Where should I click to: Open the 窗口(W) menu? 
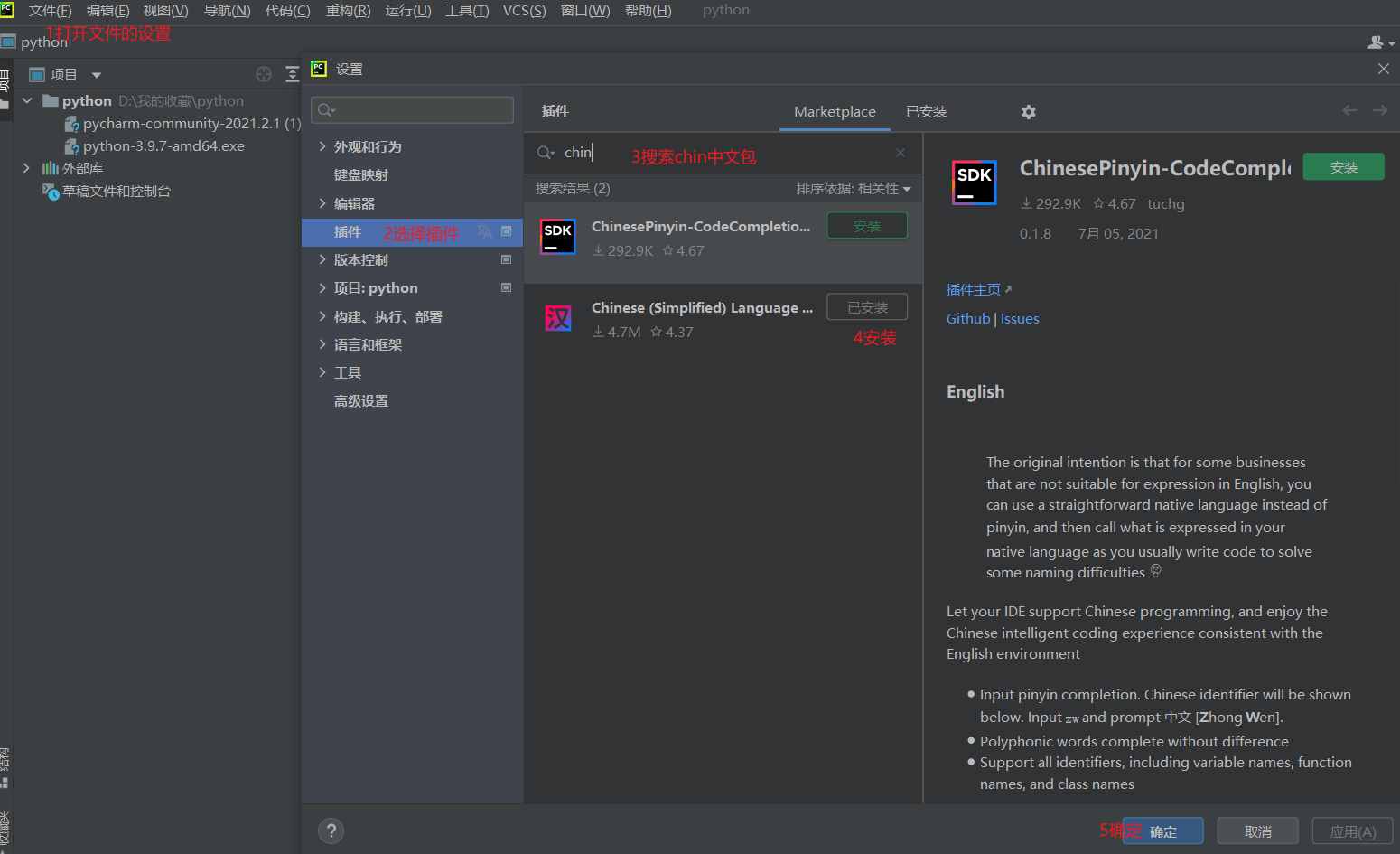[585, 11]
